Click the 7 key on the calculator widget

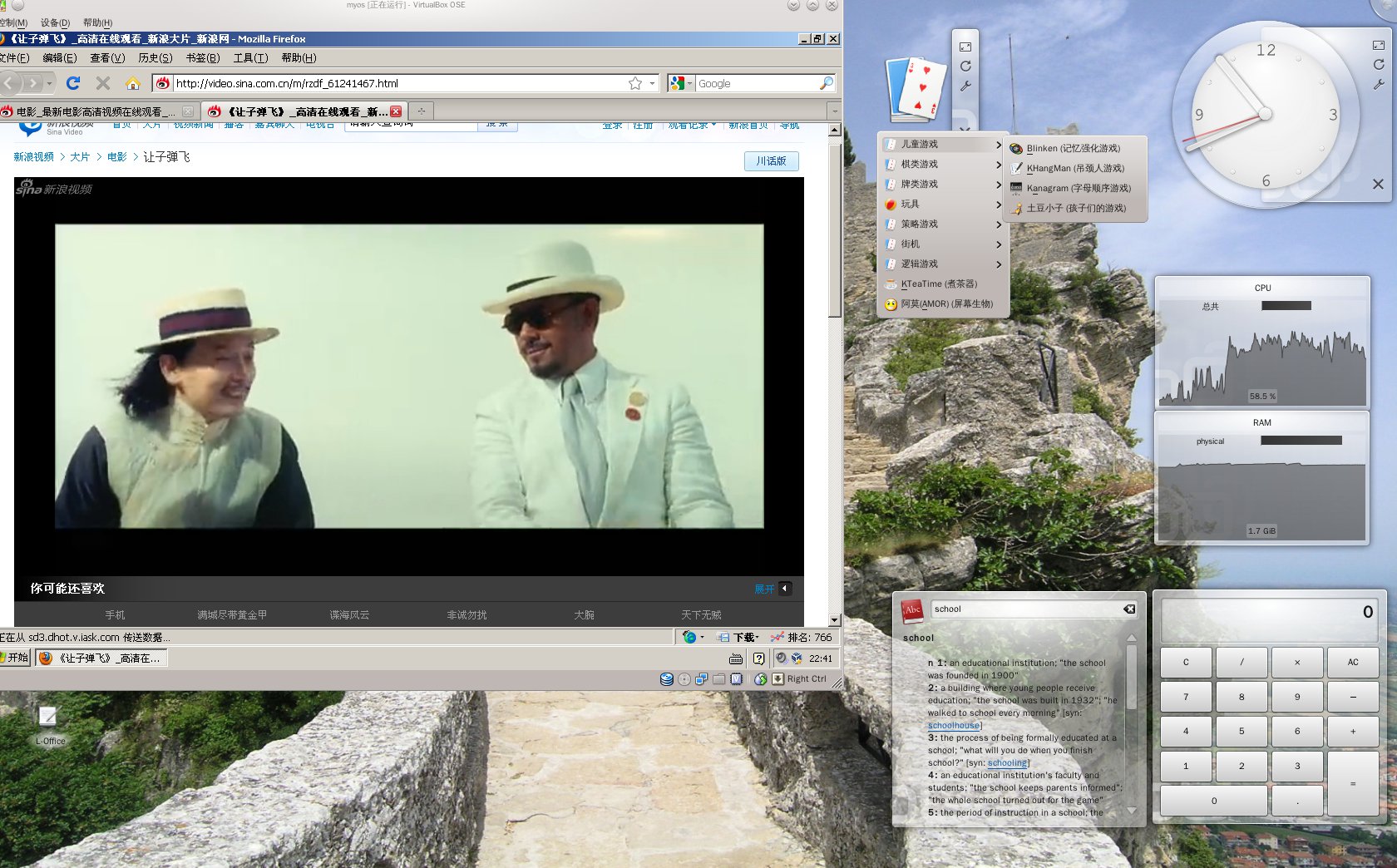coord(1186,697)
